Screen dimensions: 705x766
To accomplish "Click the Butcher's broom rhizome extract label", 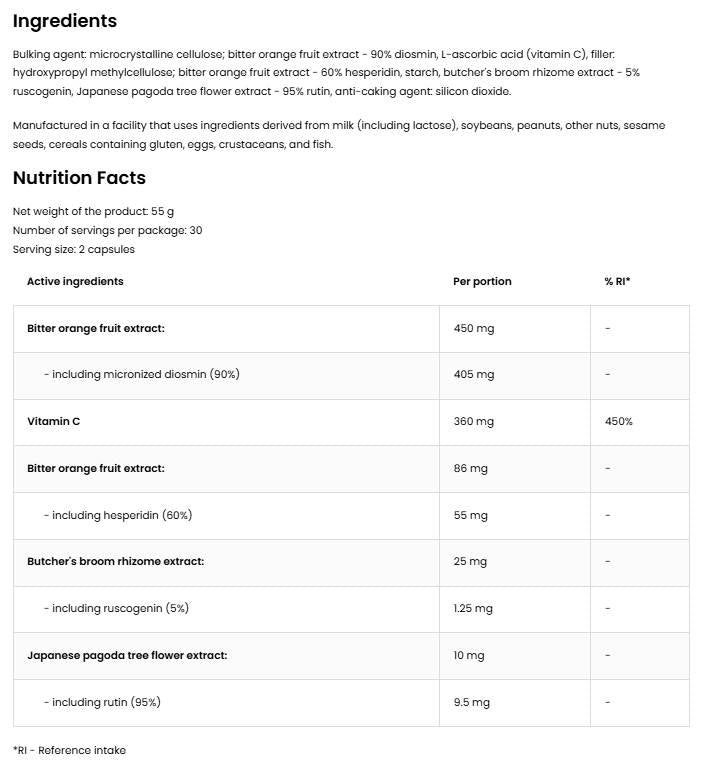I will pos(115,561).
